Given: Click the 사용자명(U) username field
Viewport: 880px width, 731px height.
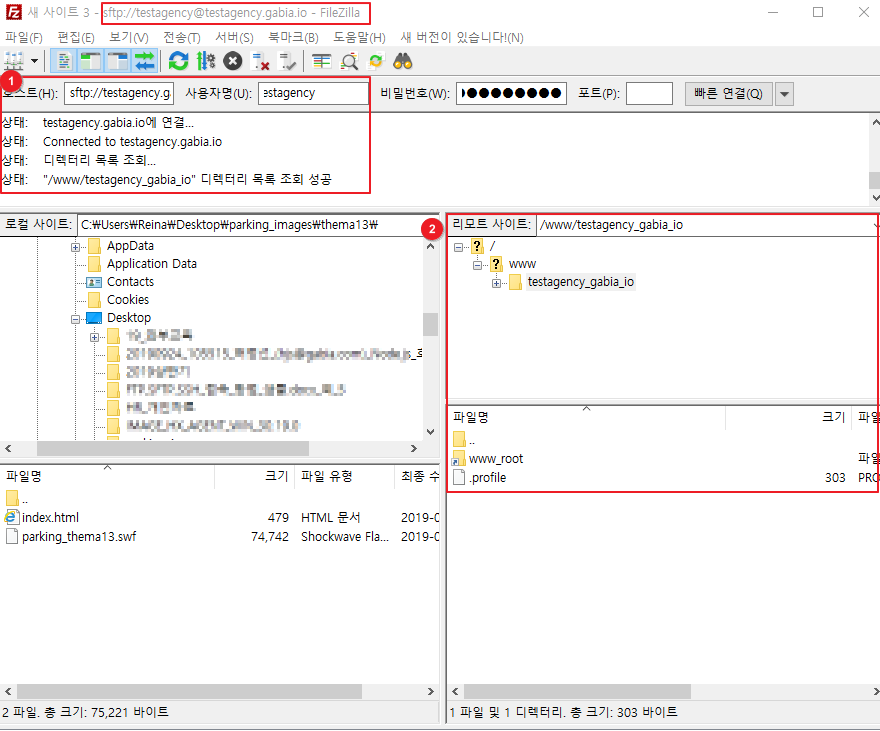Looking at the screenshot, I should [313, 93].
